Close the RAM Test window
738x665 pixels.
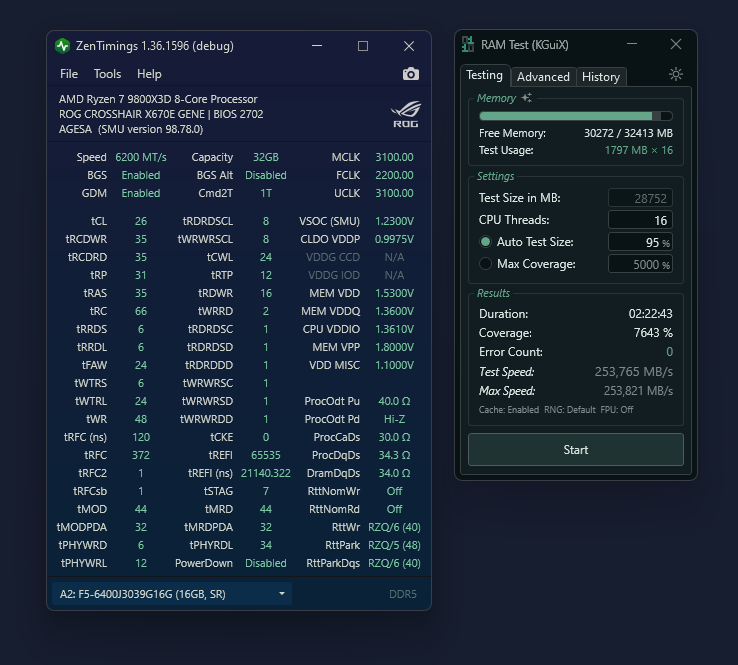point(676,44)
